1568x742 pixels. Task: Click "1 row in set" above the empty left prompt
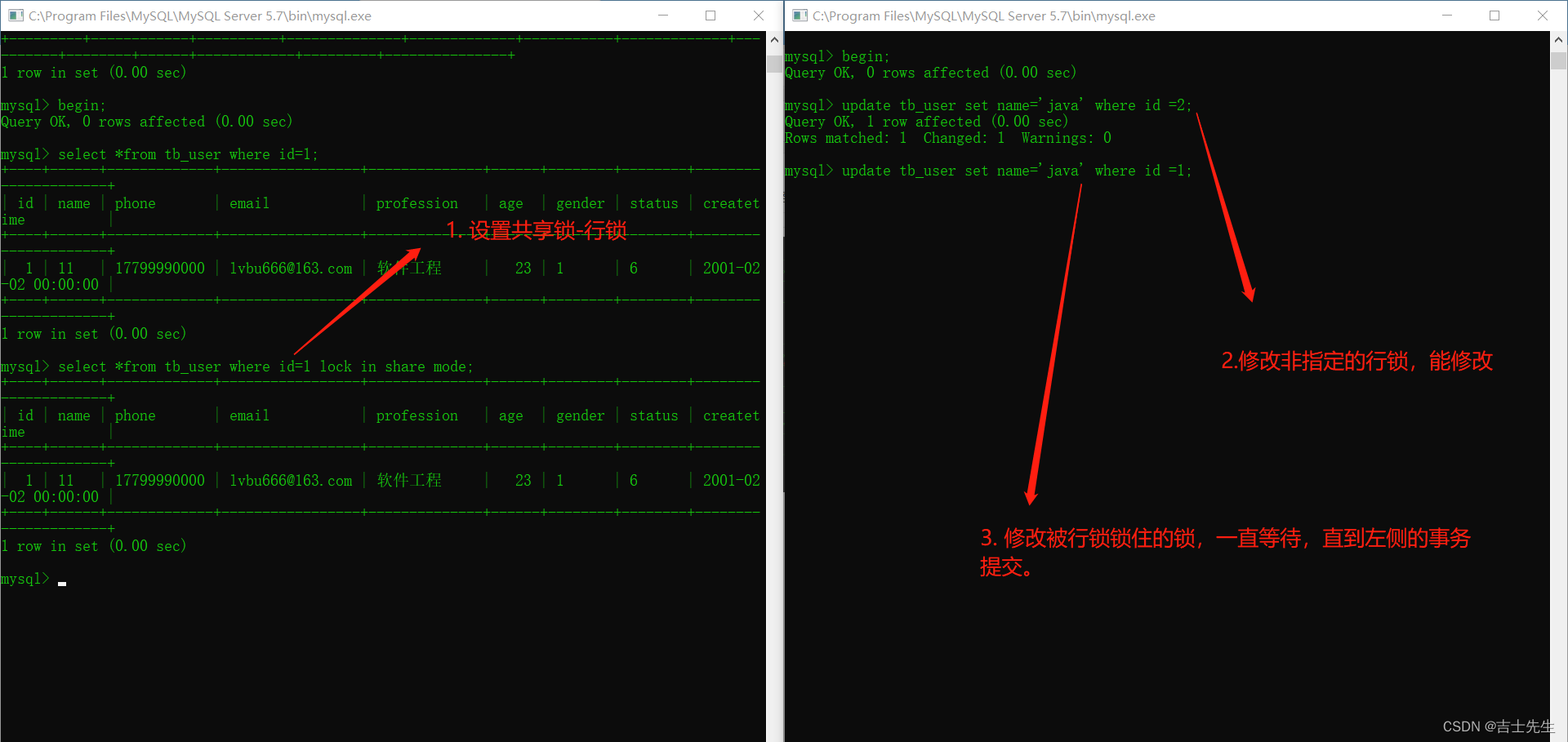tap(94, 546)
